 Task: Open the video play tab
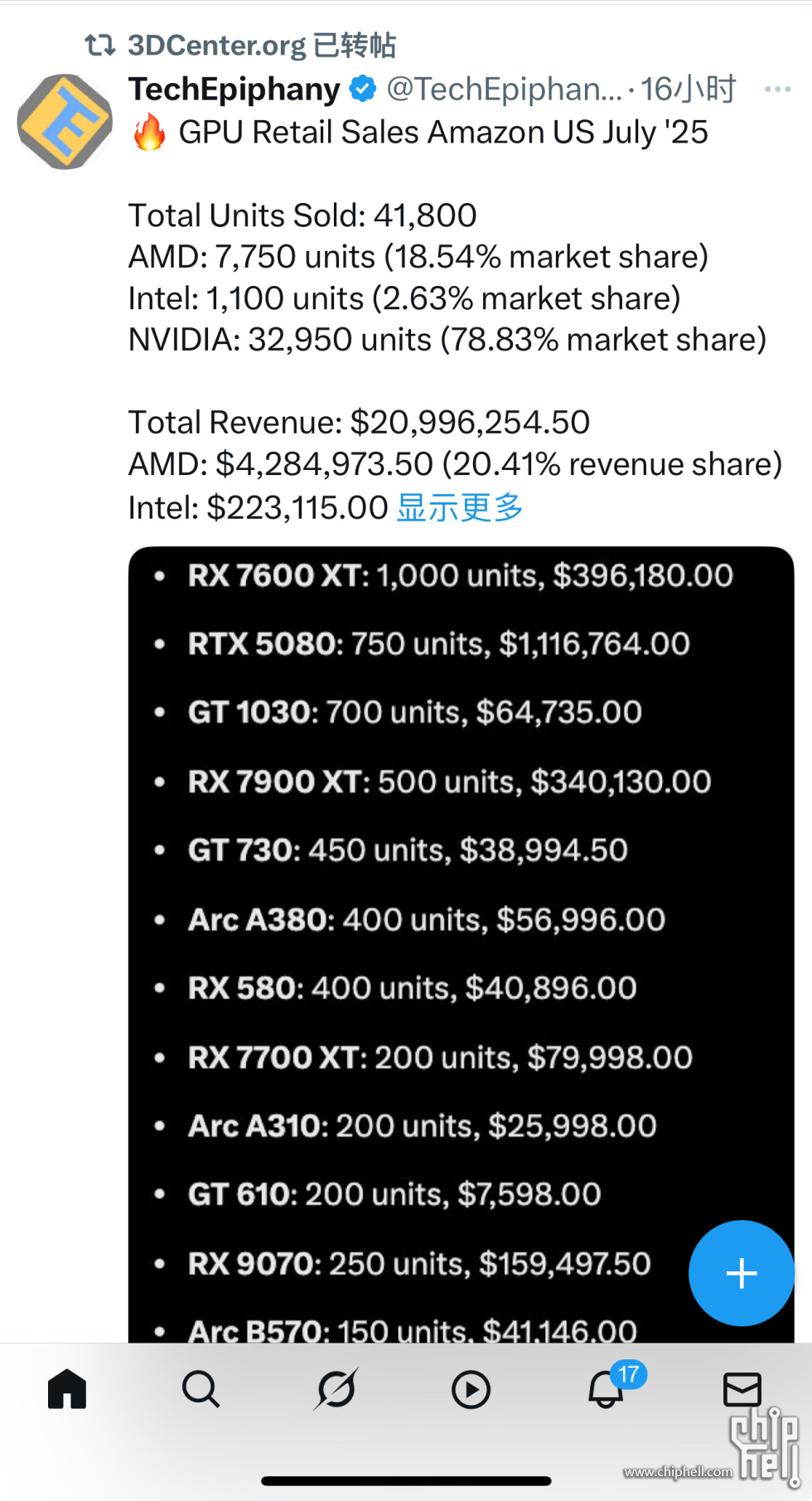471,1390
